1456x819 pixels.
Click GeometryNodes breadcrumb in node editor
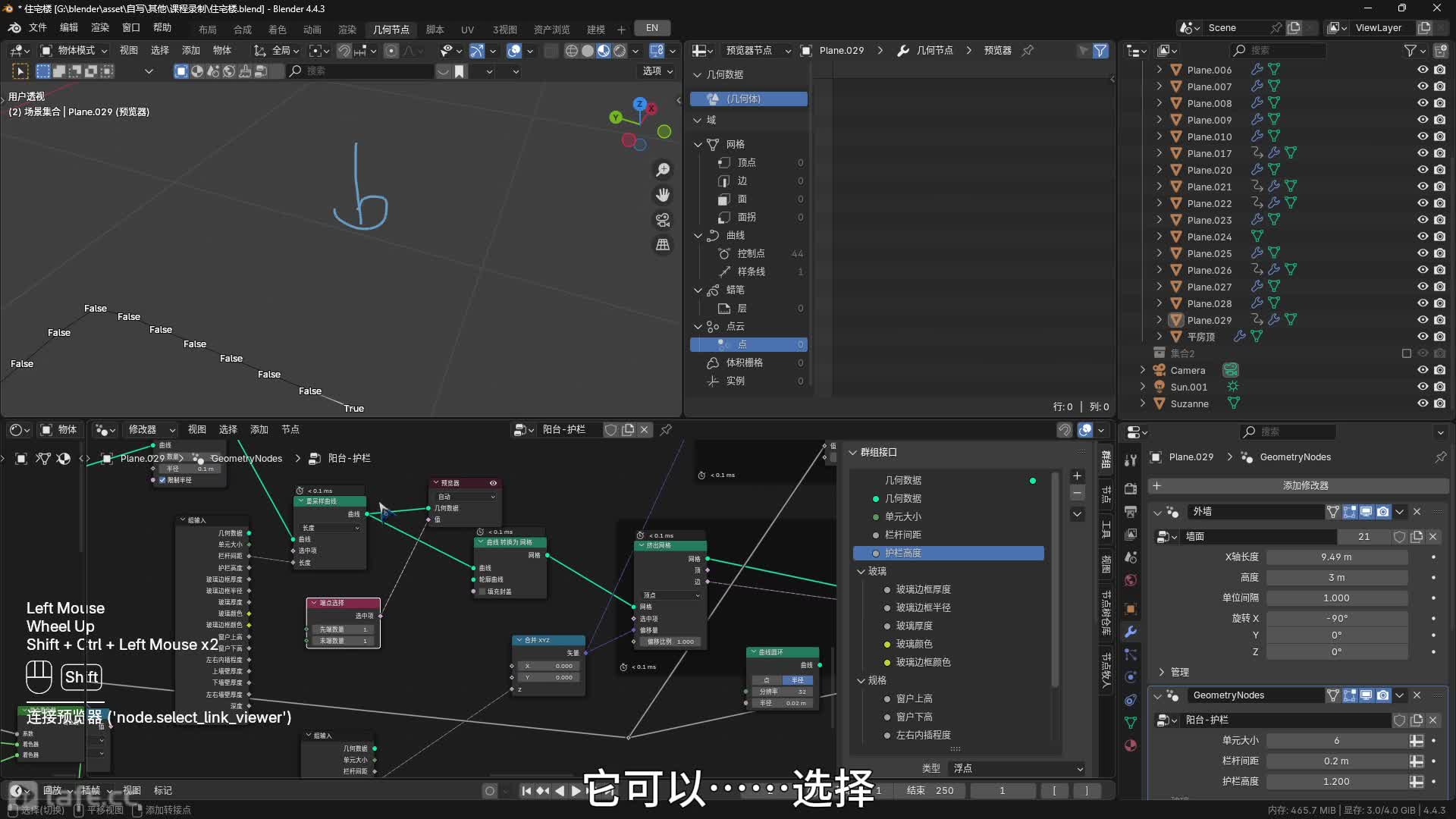(246, 459)
